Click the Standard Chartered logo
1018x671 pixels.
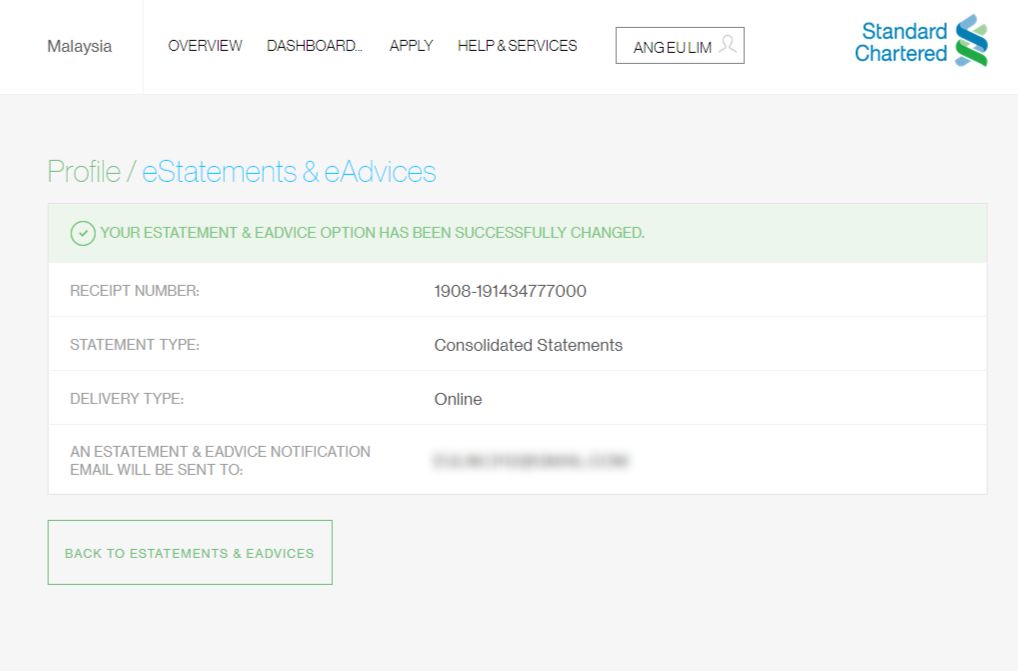click(x=919, y=45)
